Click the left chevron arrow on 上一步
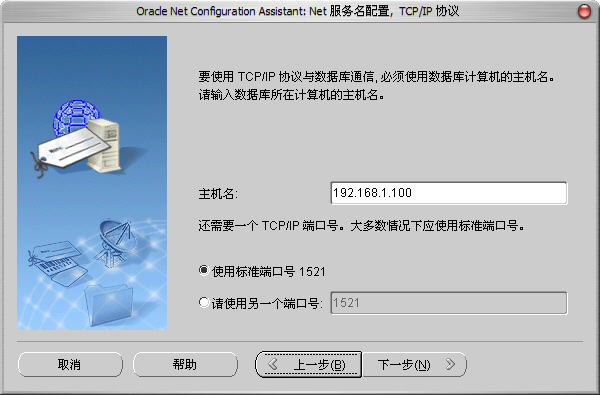The width and height of the screenshot is (600, 395). (x=273, y=364)
